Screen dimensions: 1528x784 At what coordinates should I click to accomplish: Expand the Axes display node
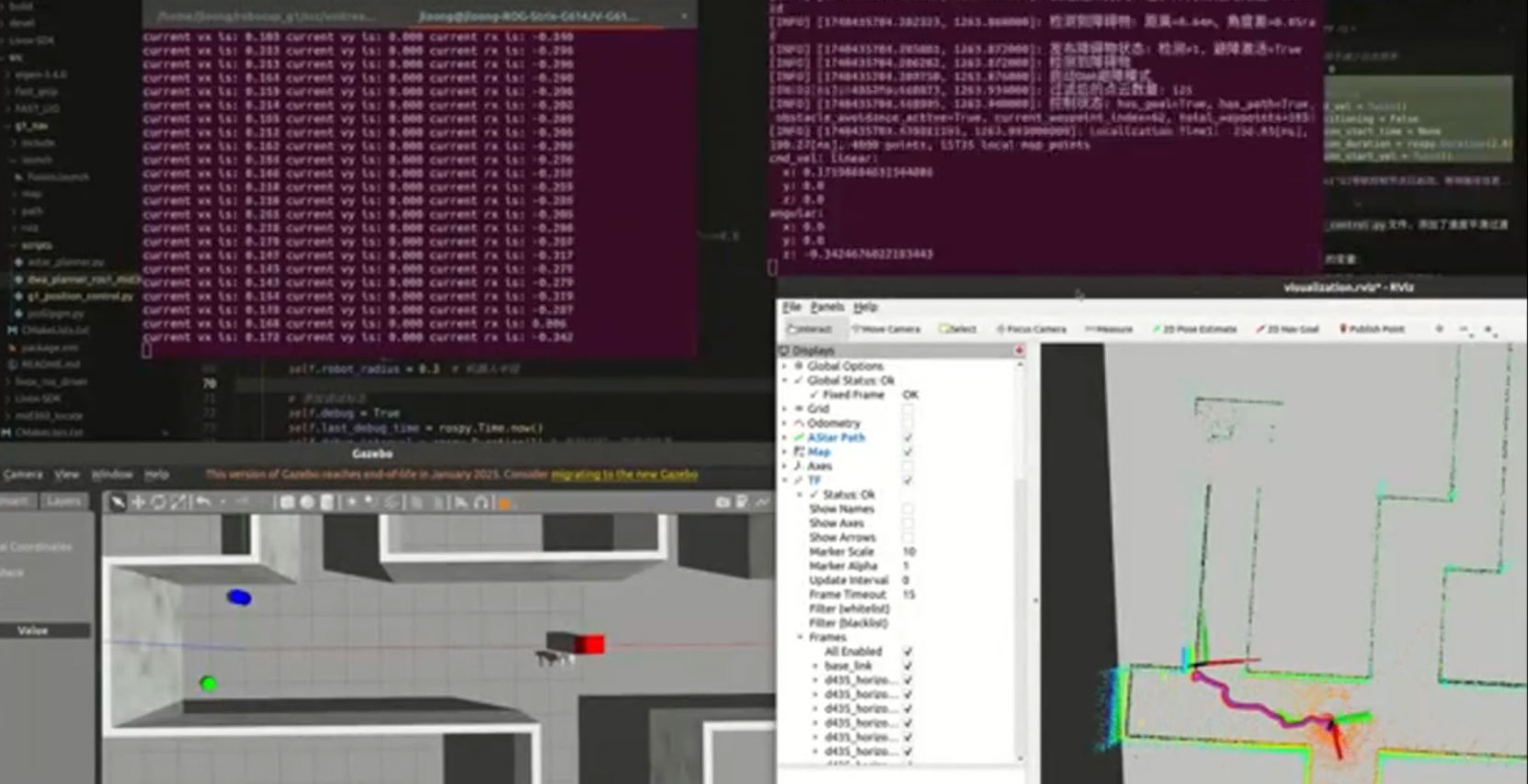(x=785, y=466)
